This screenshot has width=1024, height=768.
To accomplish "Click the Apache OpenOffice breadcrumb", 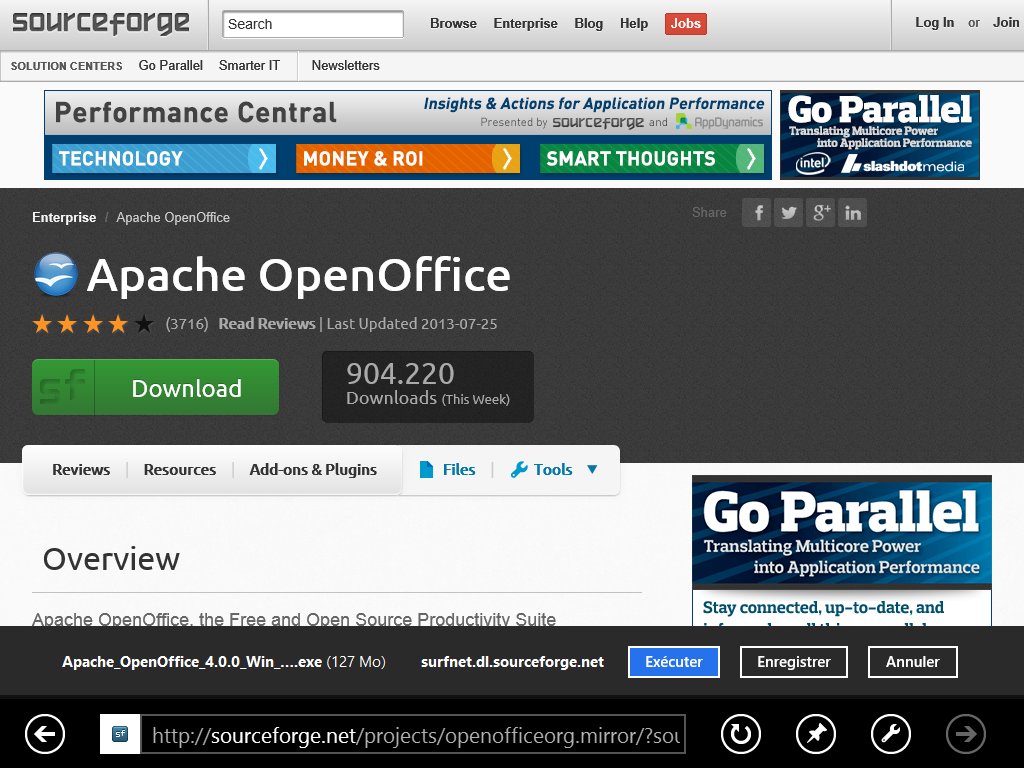I will tap(173, 217).
